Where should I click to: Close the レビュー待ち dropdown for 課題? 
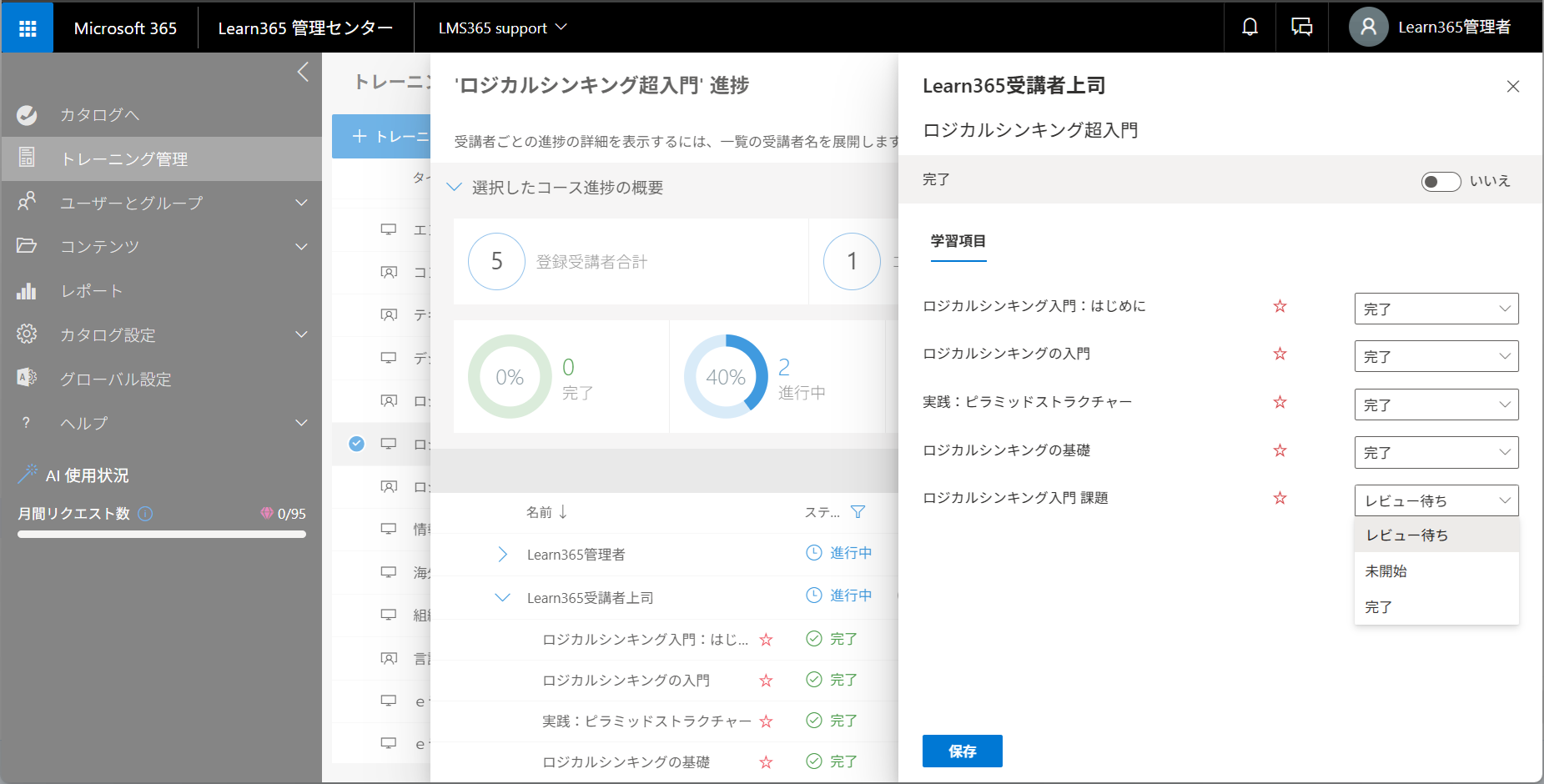[x=1436, y=500]
